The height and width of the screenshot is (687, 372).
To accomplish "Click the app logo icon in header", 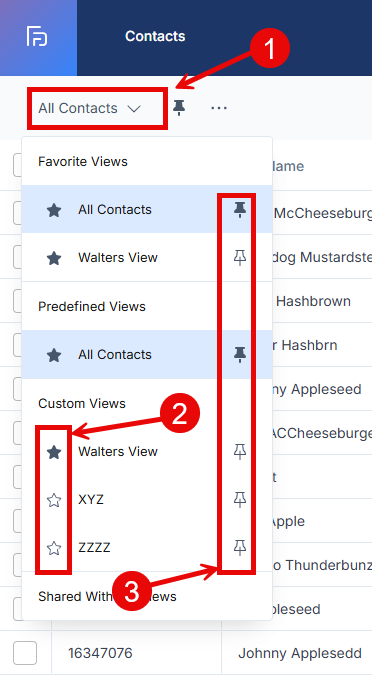I will pyautogui.click(x=37, y=36).
